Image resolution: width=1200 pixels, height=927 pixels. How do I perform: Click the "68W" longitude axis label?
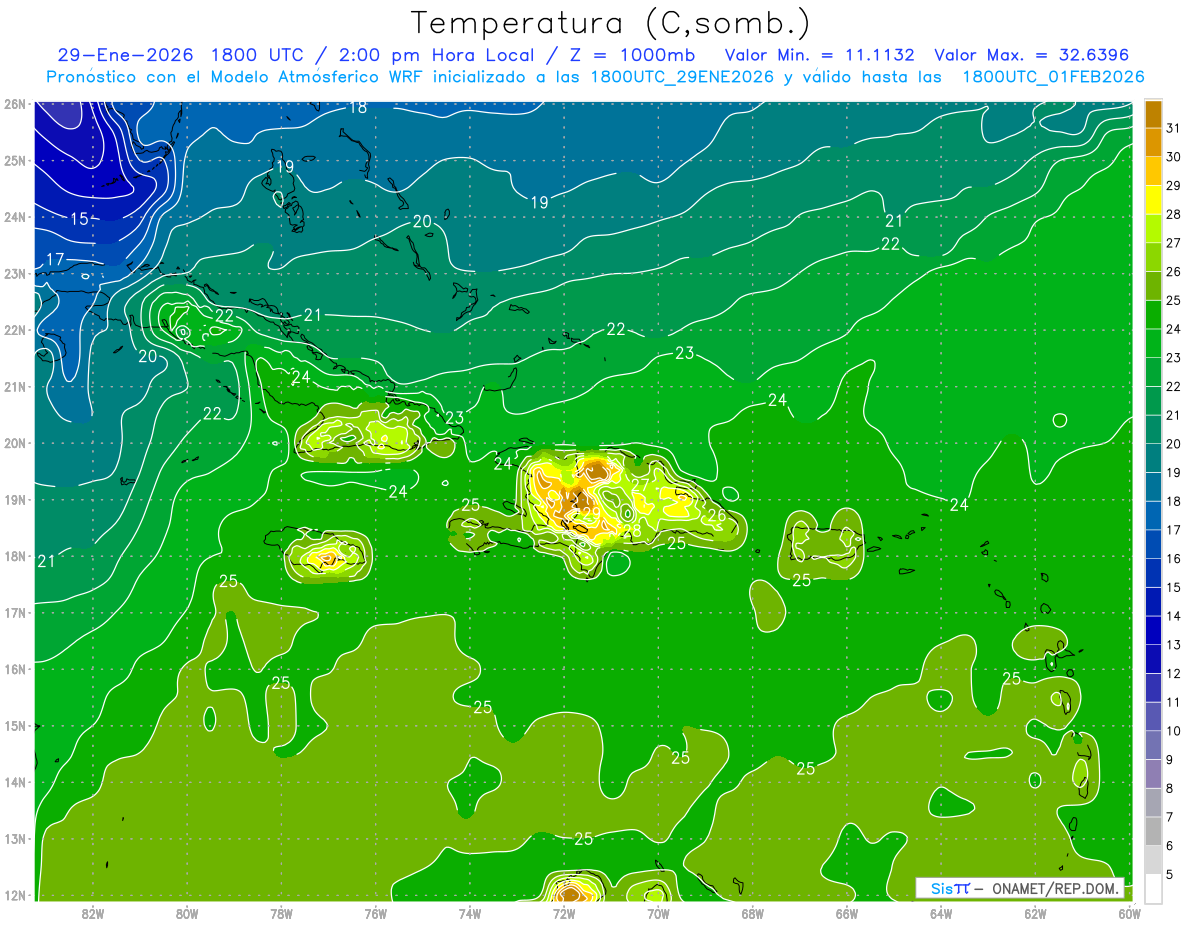click(x=753, y=913)
